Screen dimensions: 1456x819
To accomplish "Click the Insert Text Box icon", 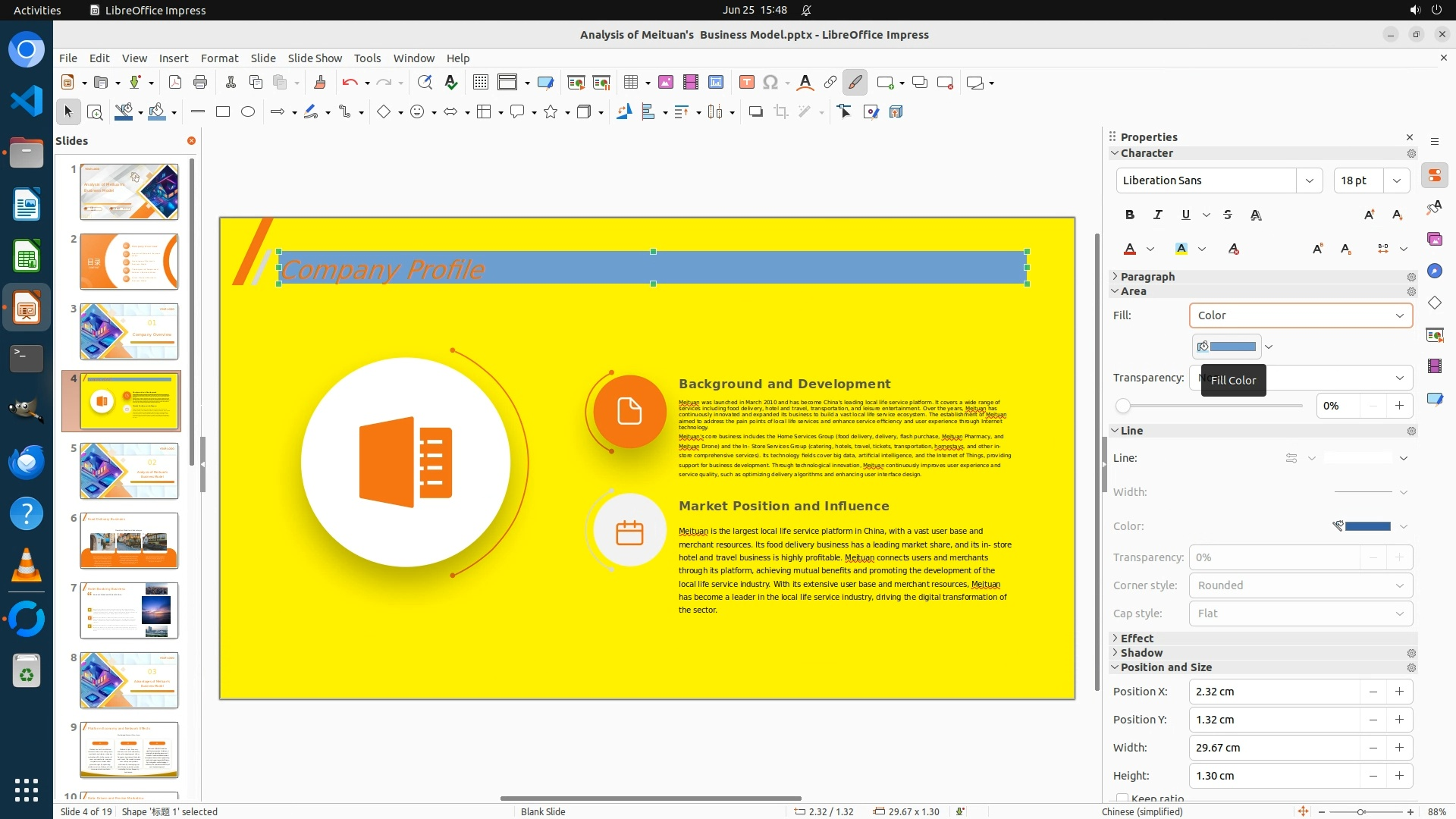I will [x=746, y=83].
